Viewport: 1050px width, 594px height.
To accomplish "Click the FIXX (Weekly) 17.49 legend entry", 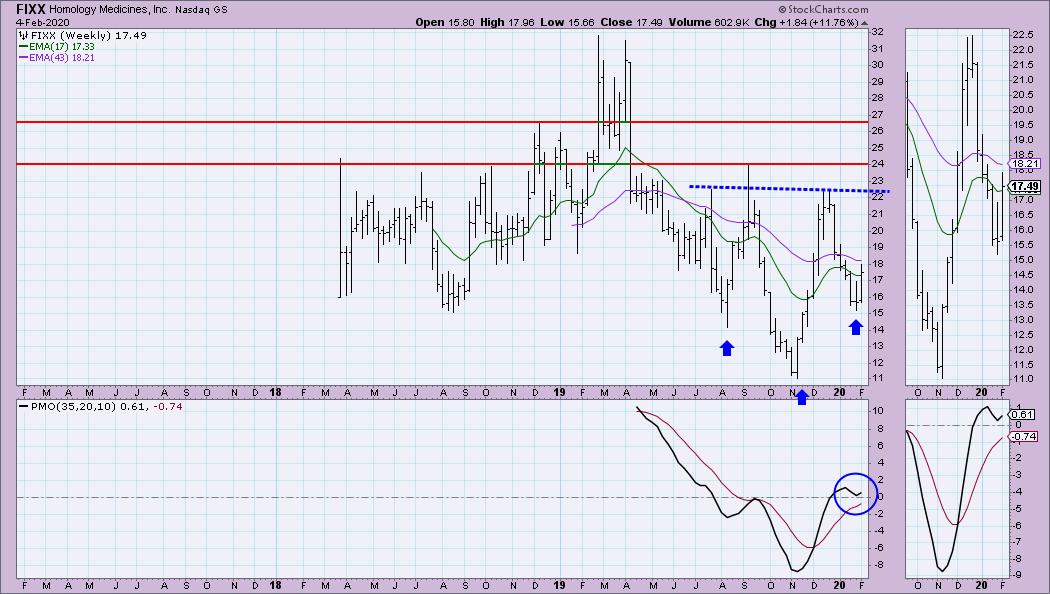I will (88, 35).
